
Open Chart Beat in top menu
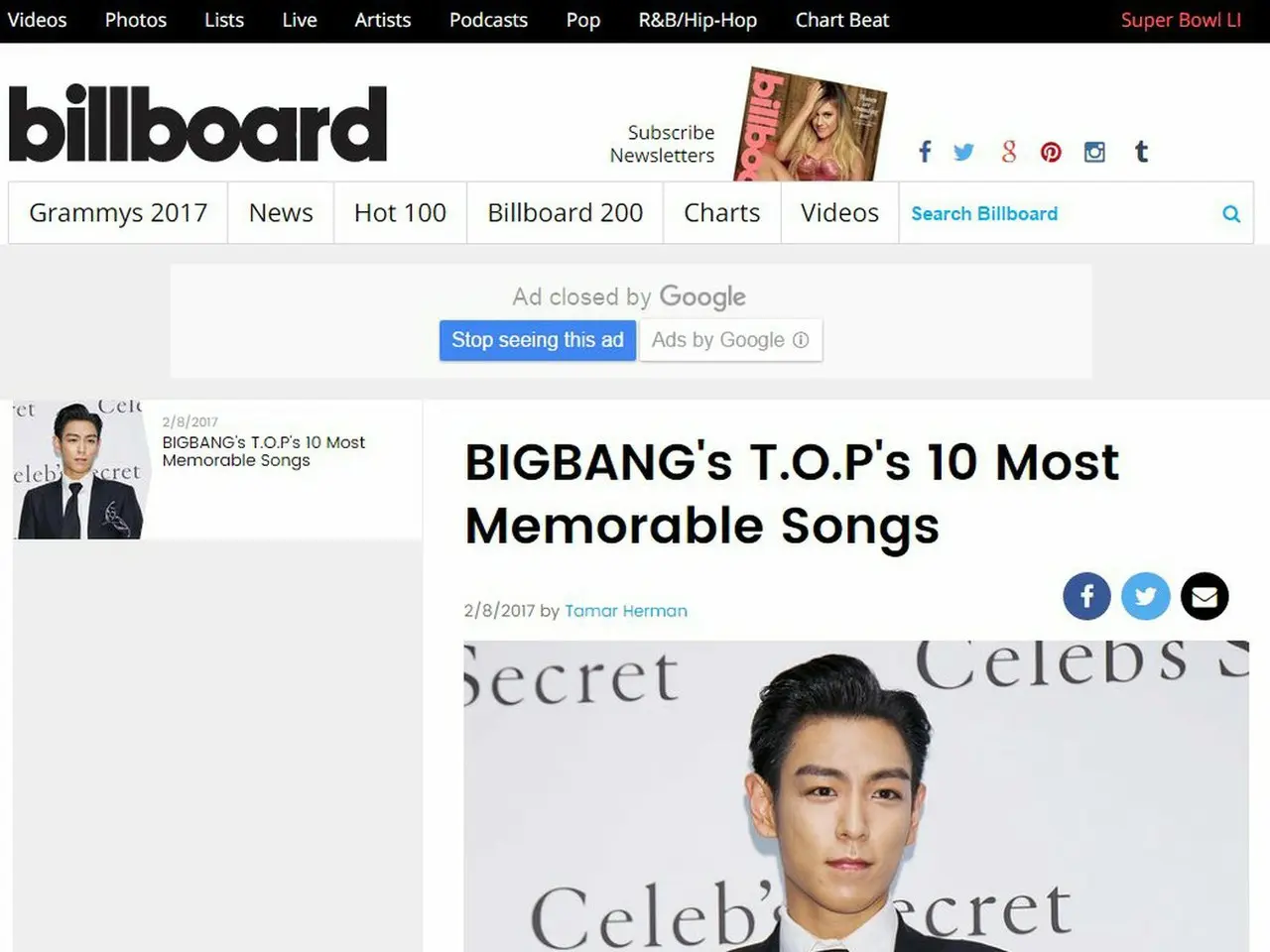(x=841, y=20)
